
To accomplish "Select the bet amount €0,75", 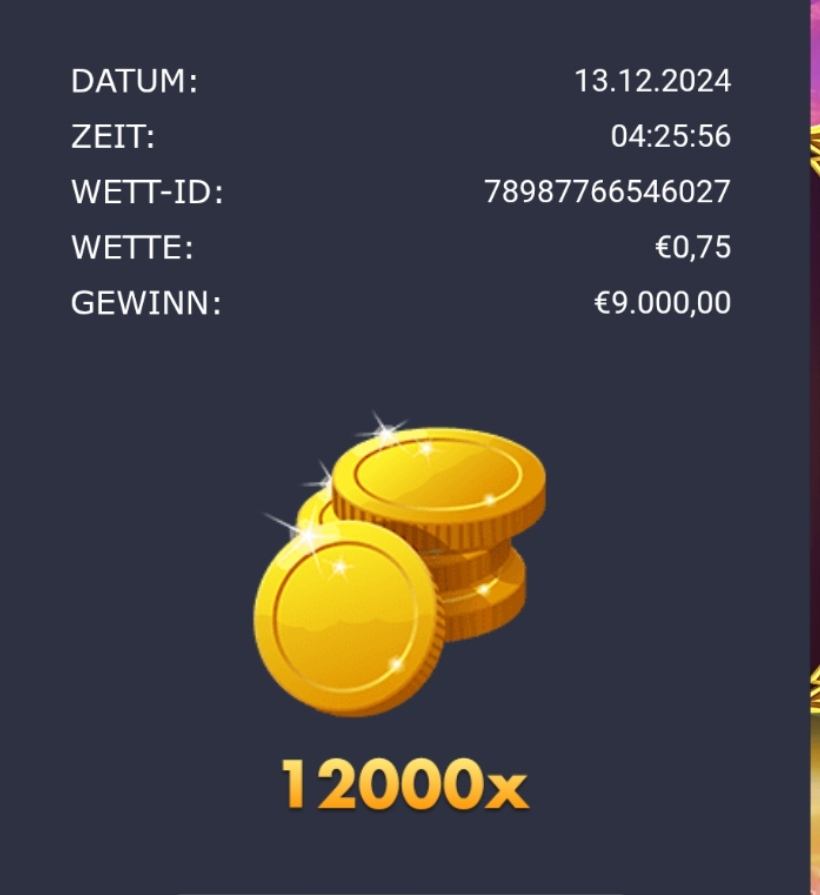I will [693, 247].
